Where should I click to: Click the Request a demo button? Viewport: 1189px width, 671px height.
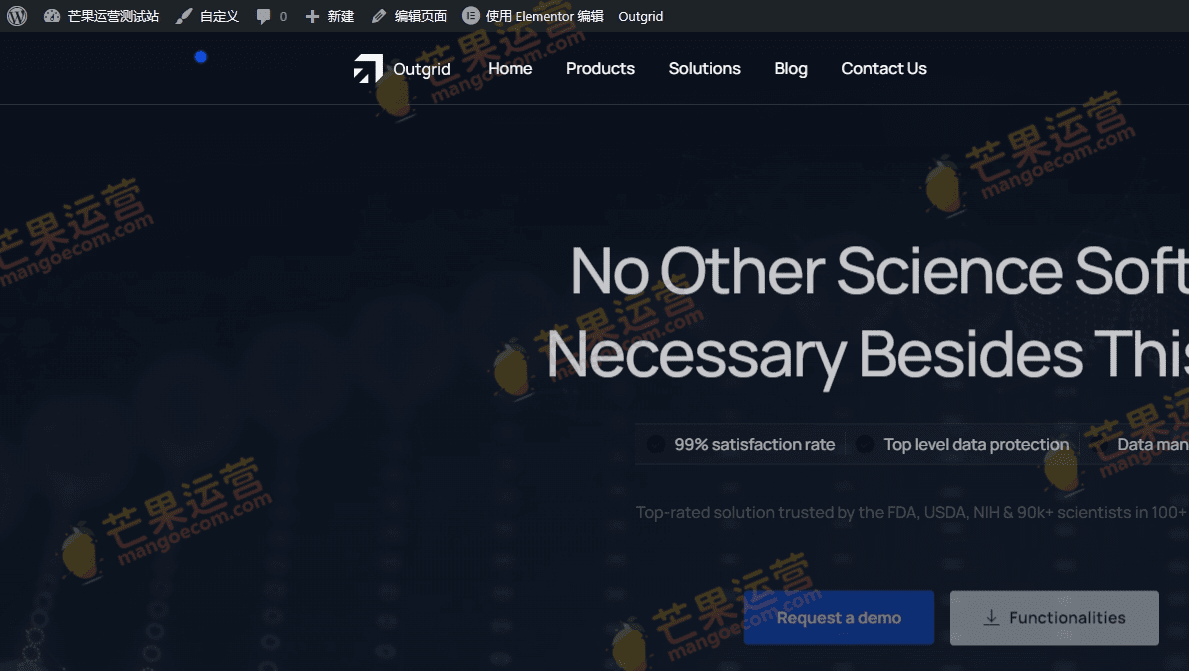[x=839, y=618]
